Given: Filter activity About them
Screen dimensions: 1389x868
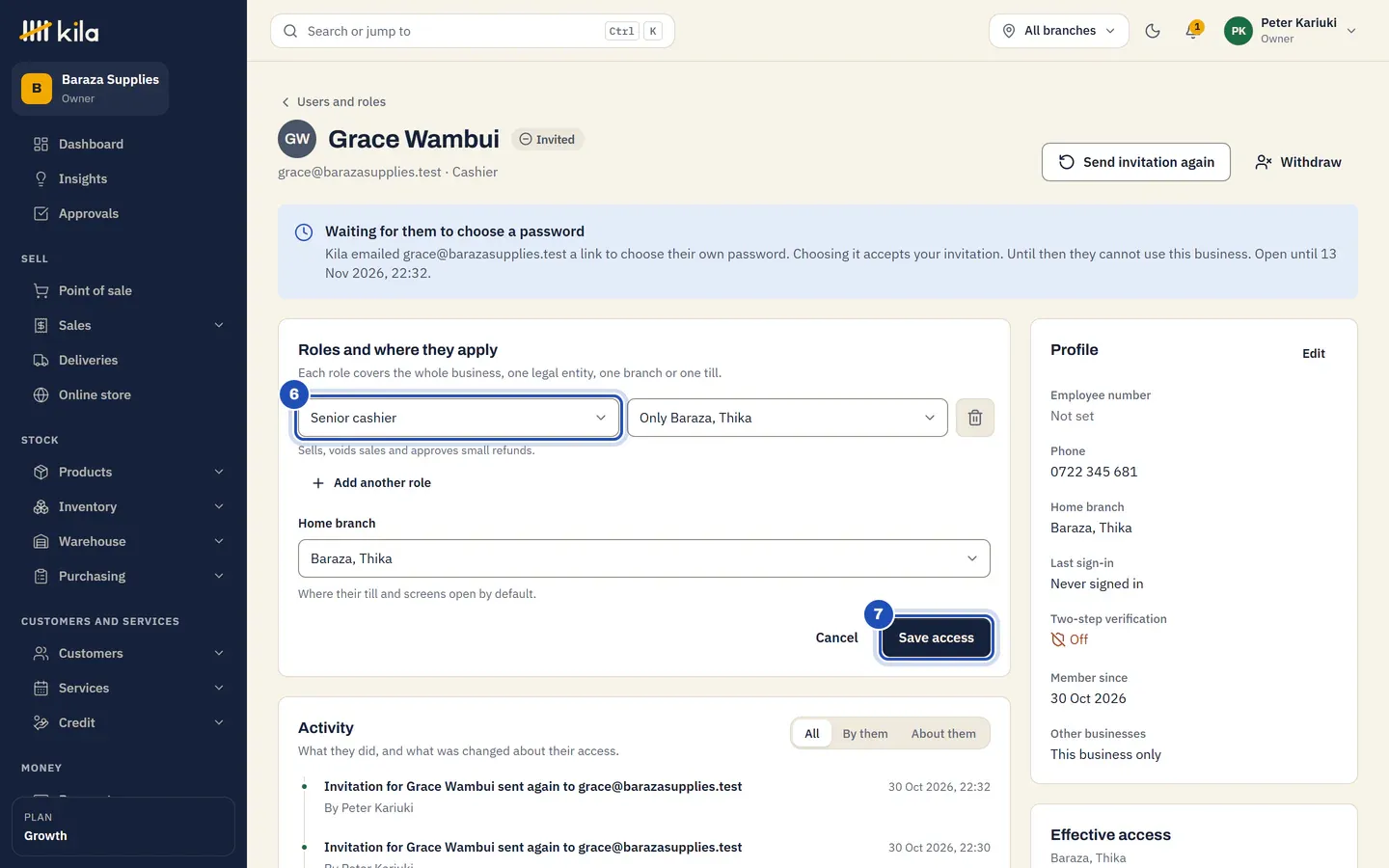Looking at the screenshot, I should coord(943,734).
